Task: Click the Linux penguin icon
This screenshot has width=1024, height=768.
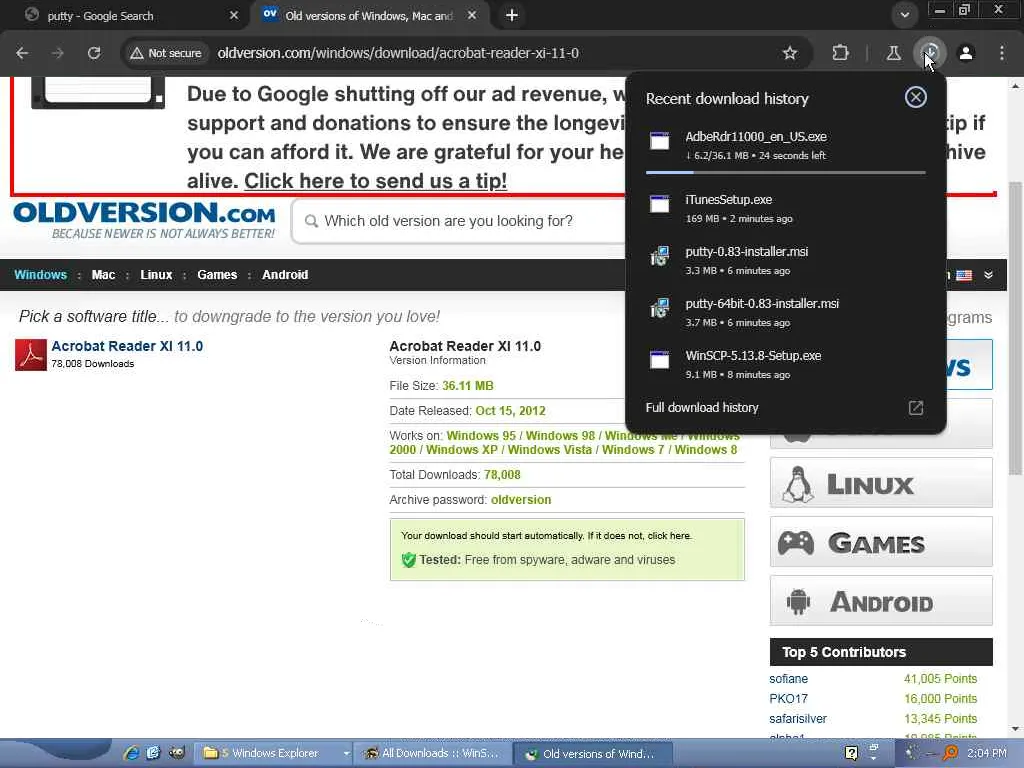Action: 798,484
